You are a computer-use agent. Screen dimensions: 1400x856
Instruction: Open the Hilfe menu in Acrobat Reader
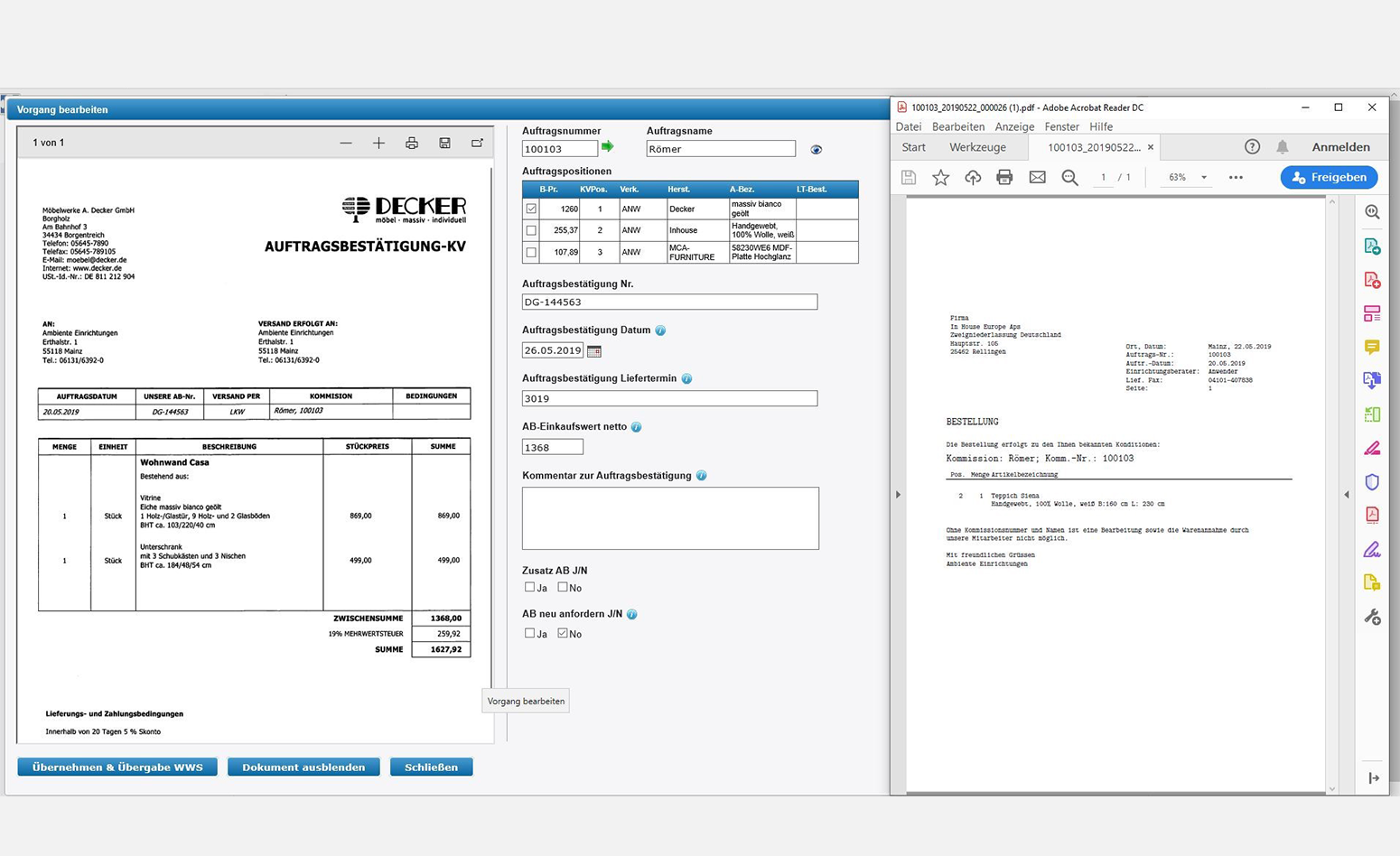coord(1101,127)
